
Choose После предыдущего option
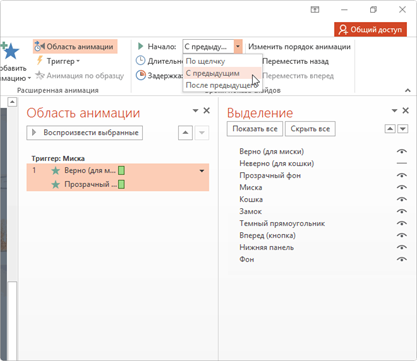[222, 85]
